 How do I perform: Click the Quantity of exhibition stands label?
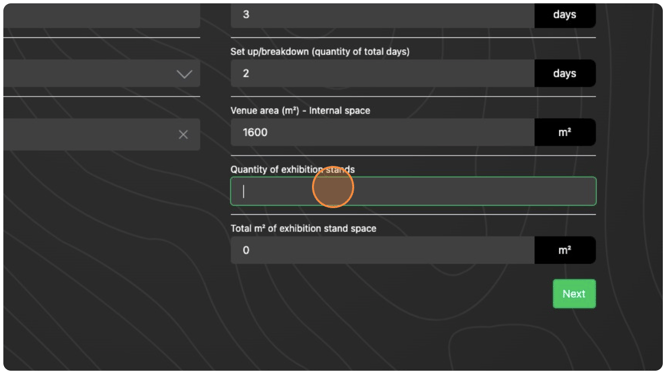(293, 170)
